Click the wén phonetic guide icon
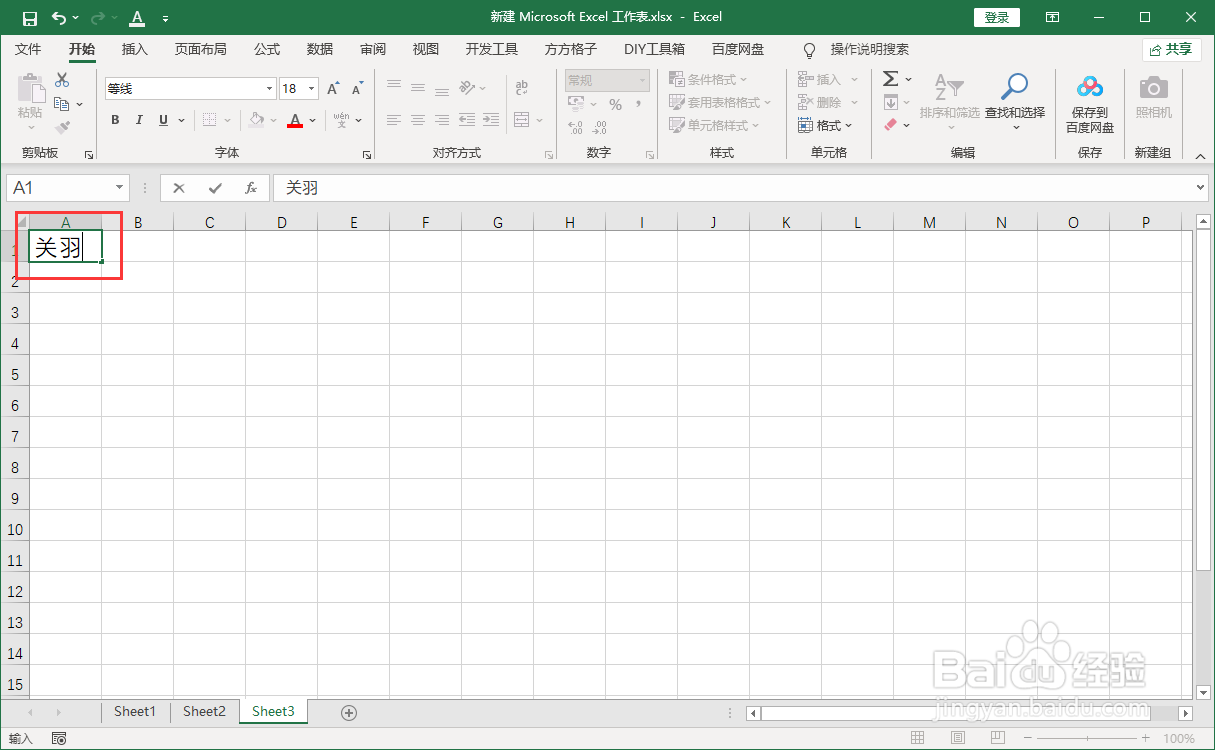The width and height of the screenshot is (1215, 750). (x=341, y=120)
